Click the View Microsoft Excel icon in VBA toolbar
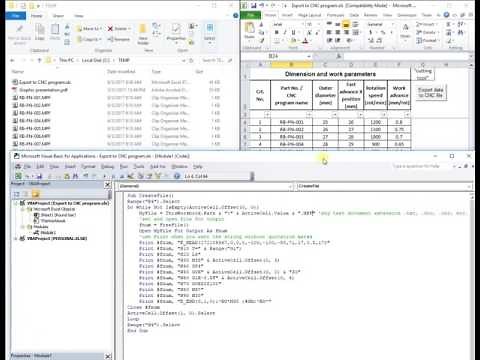The height and width of the screenshot is (360, 480). point(18,176)
